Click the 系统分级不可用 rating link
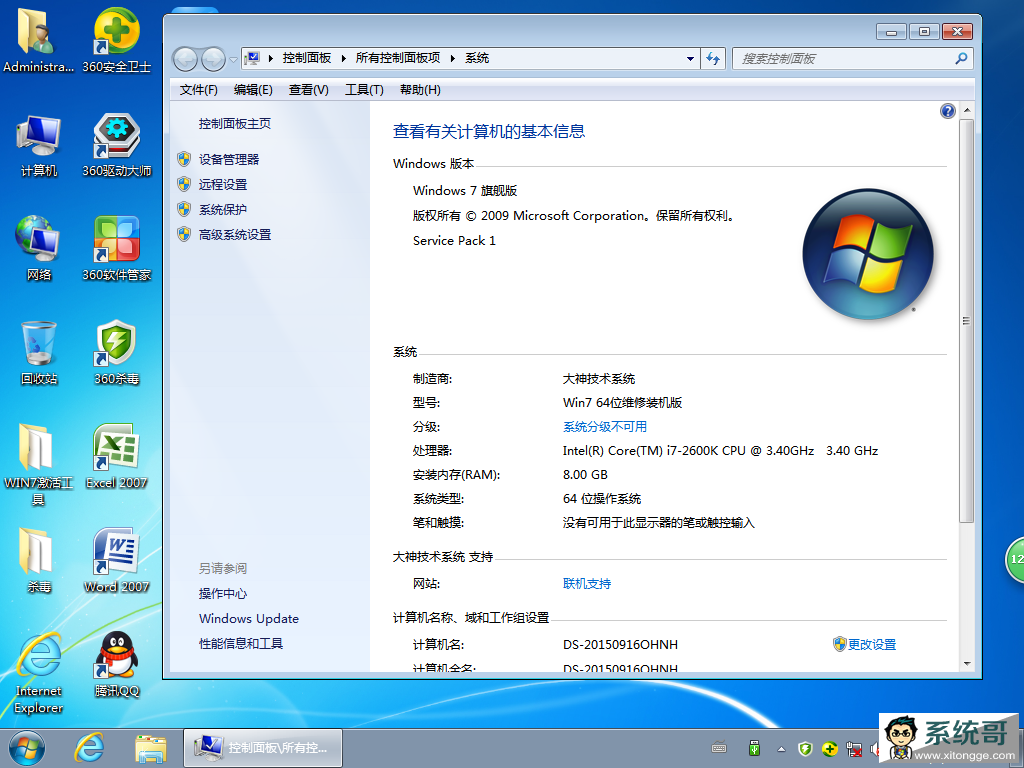 (x=605, y=426)
